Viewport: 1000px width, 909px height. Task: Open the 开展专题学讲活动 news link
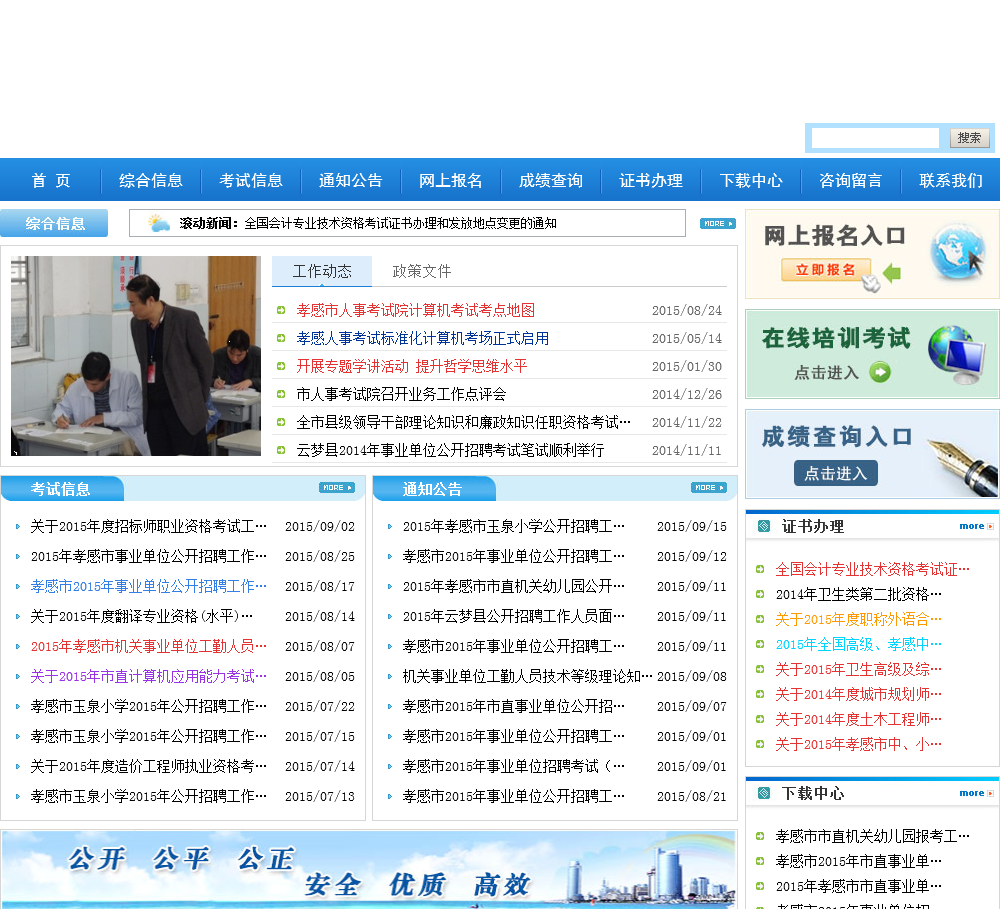coord(412,367)
